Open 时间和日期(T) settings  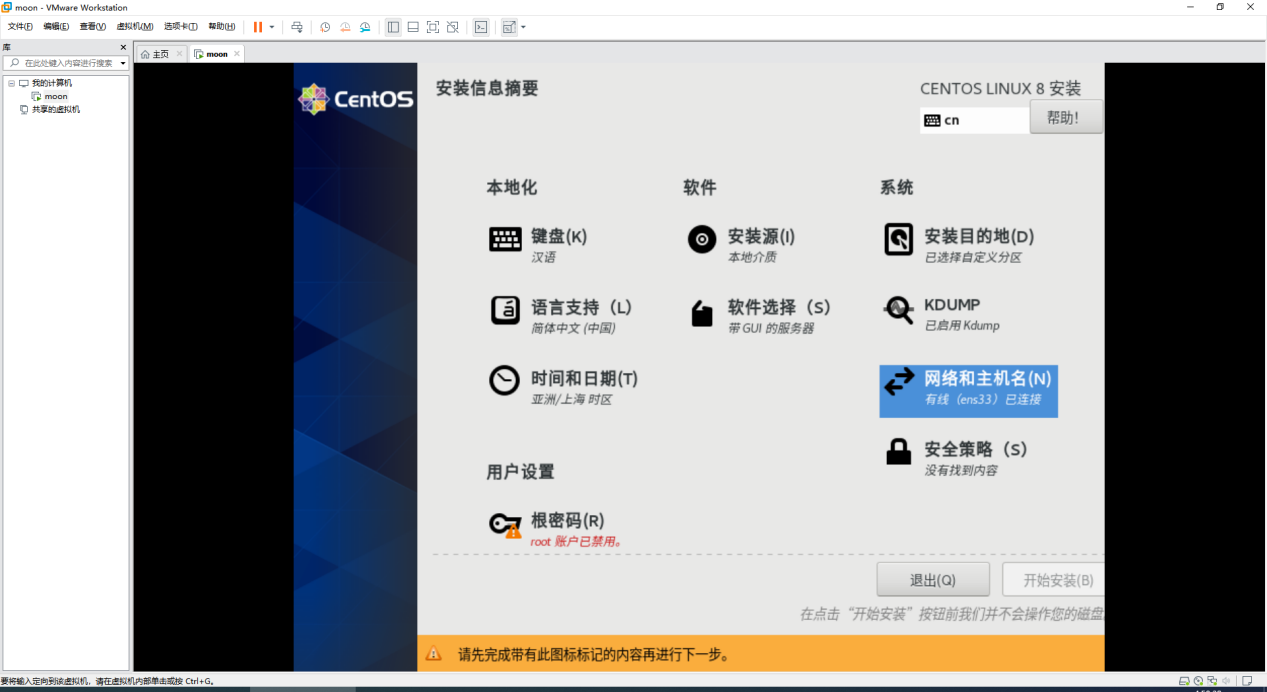click(x=563, y=386)
